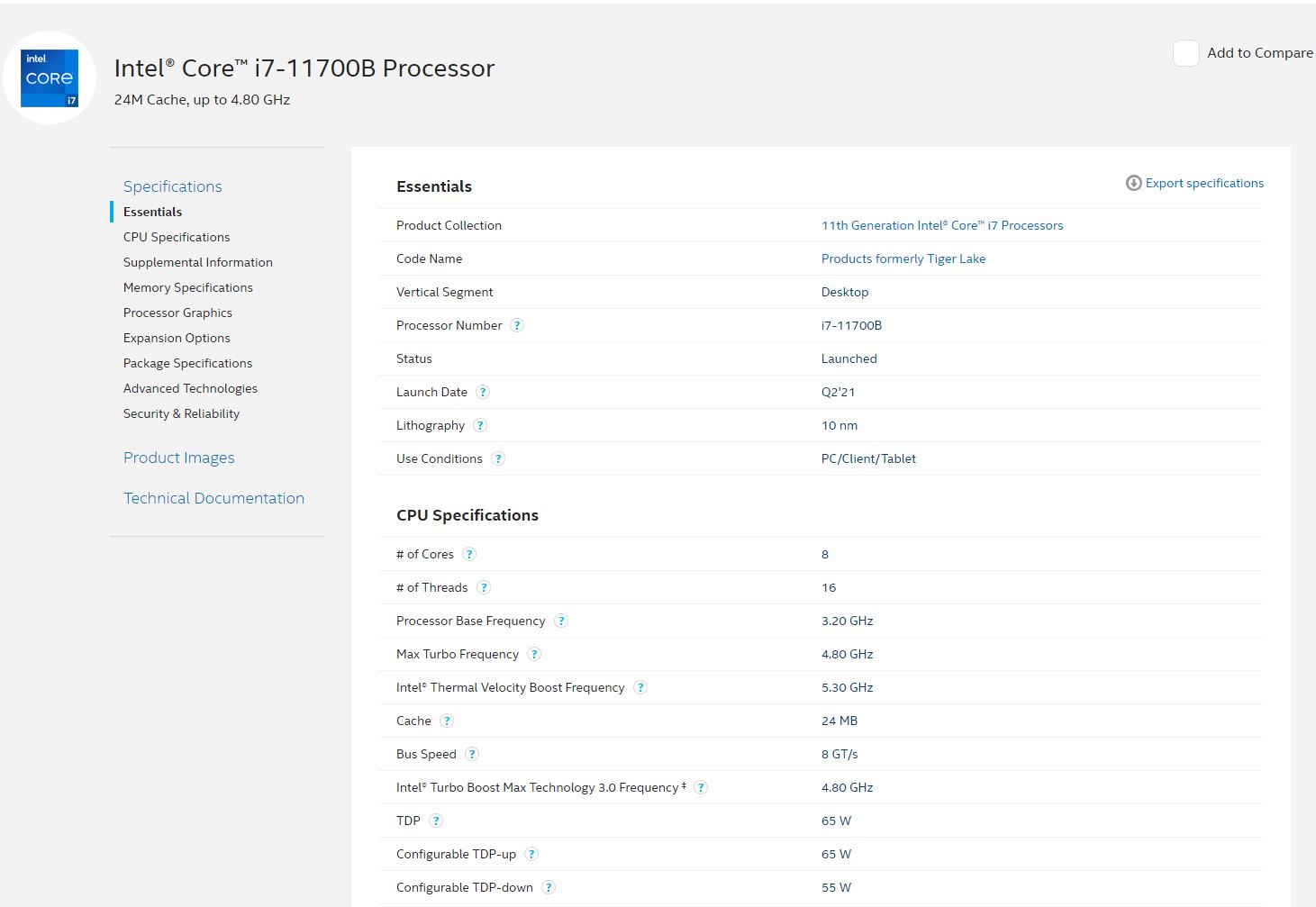Click the Processor Base Frequency help icon
This screenshot has height=907, width=1316.
coord(561,621)
